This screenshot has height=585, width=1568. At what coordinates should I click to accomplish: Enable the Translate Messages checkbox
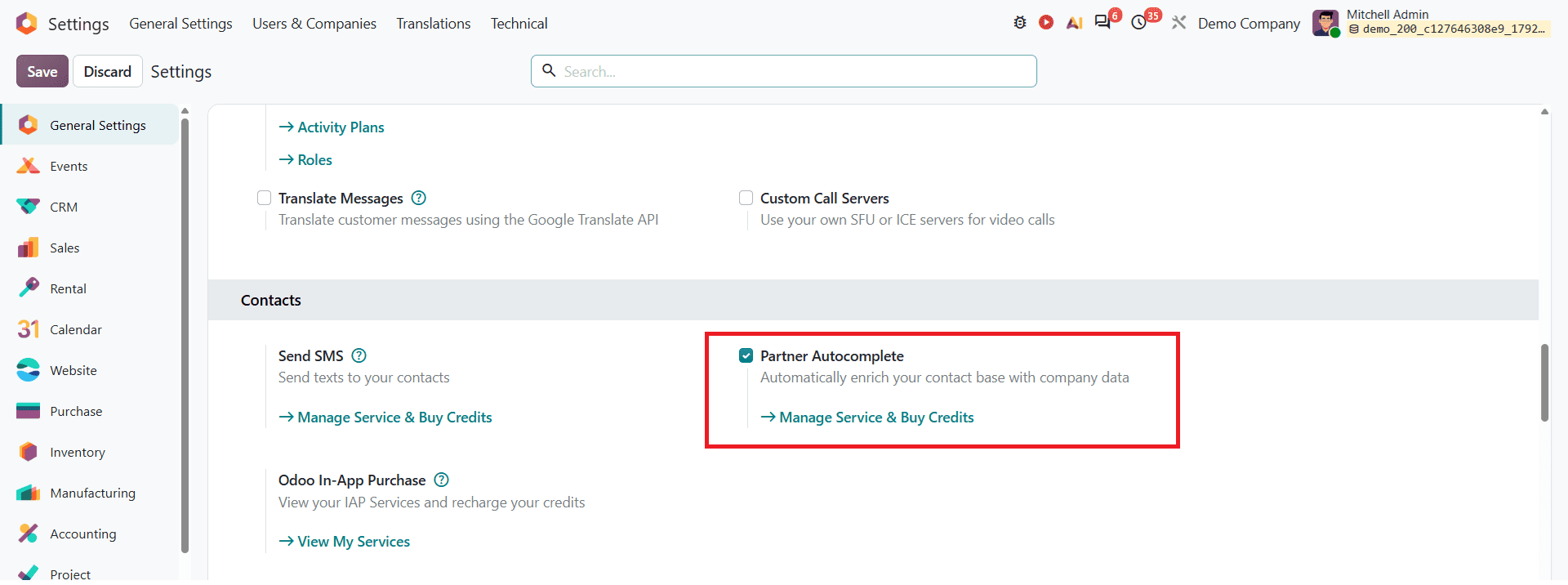264,198
